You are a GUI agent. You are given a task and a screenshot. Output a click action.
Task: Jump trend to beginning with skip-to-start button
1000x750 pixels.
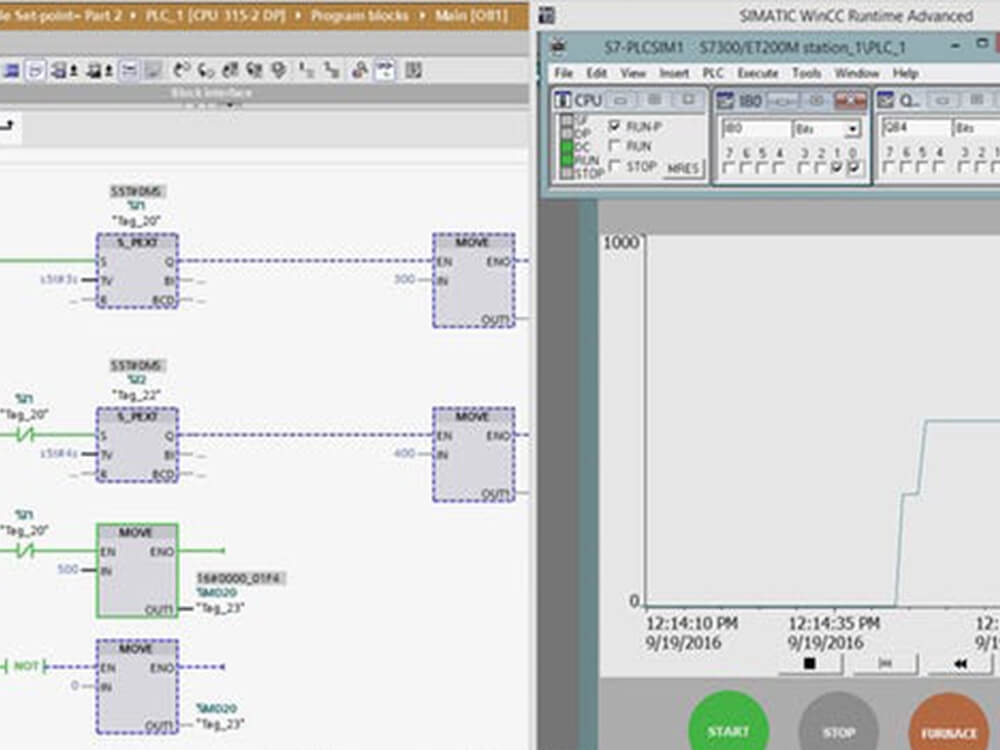[x=885, y=663]
